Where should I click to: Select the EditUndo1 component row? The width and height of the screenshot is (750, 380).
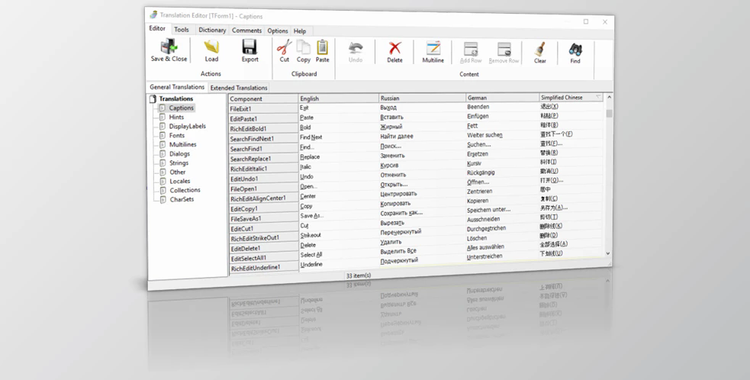click(x=263, y=179)
